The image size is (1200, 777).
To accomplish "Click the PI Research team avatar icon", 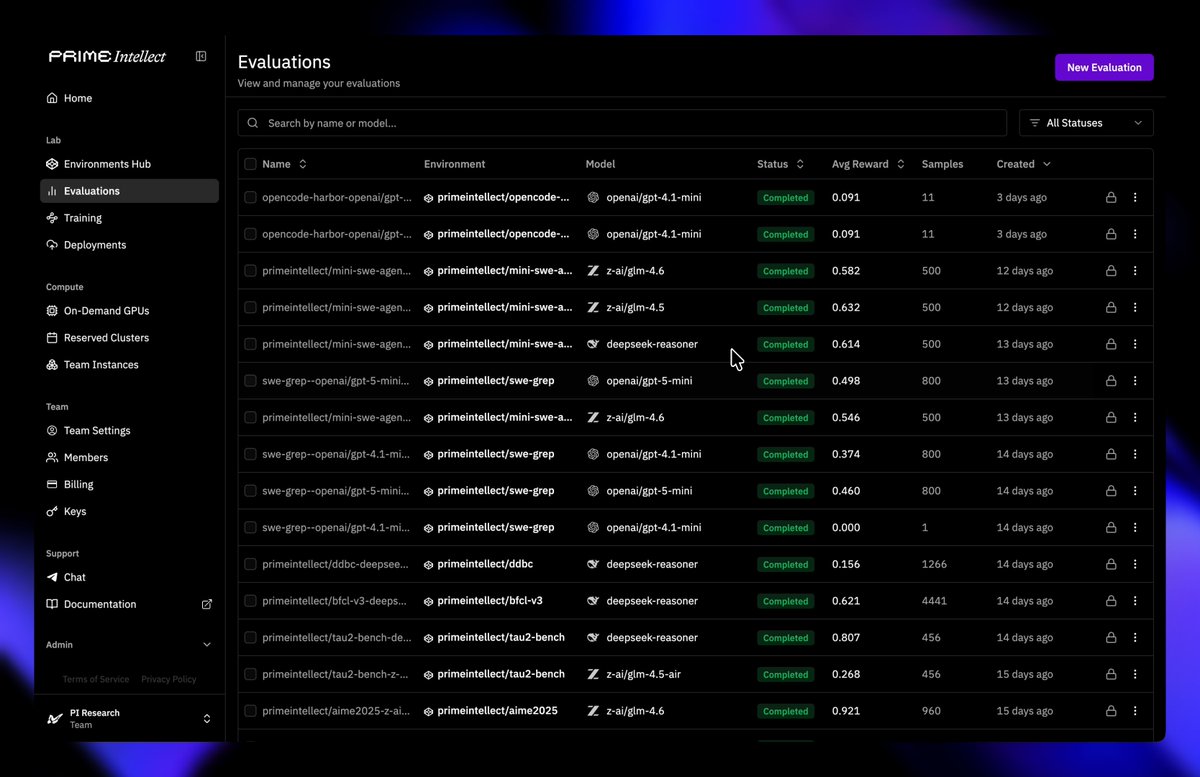I will [55, 719].
